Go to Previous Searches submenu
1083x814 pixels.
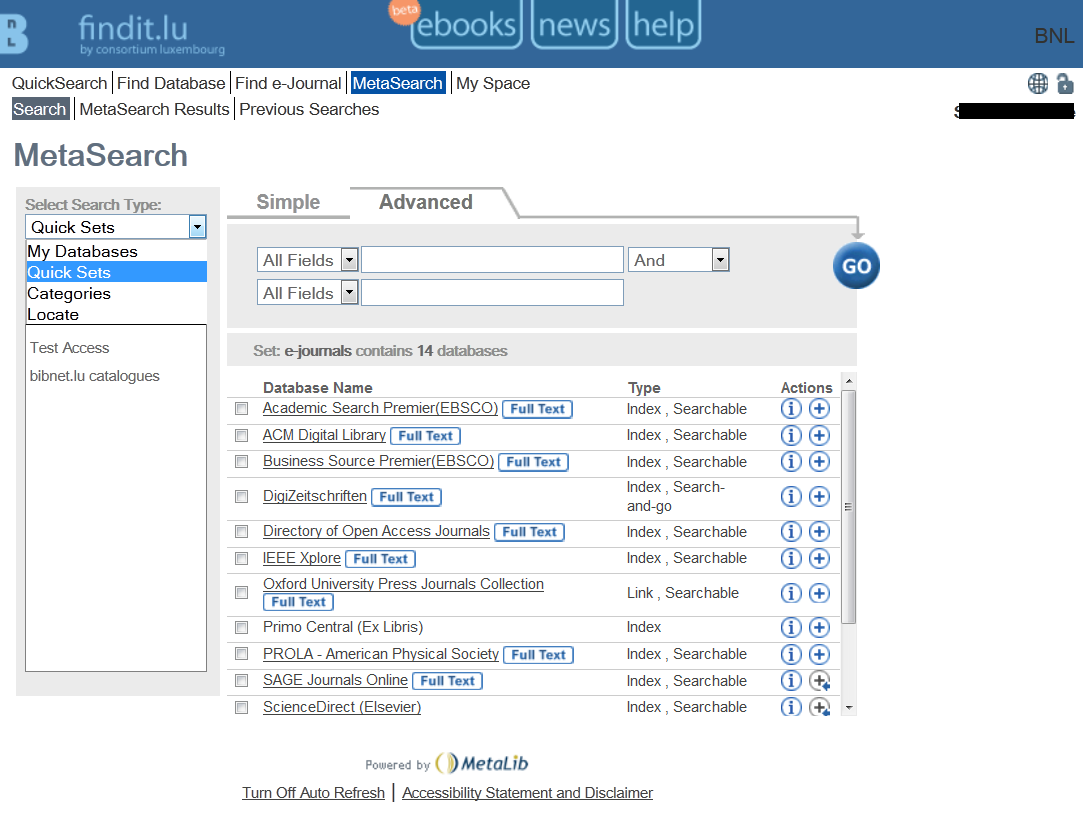pos(309,110)
